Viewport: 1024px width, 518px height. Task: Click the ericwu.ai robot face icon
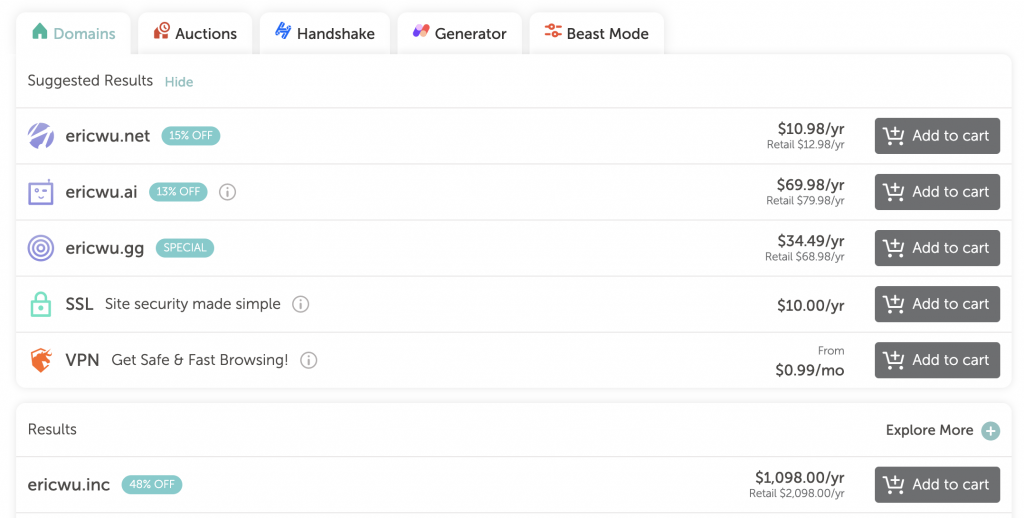pyautogui.click(x=40, y=192)
